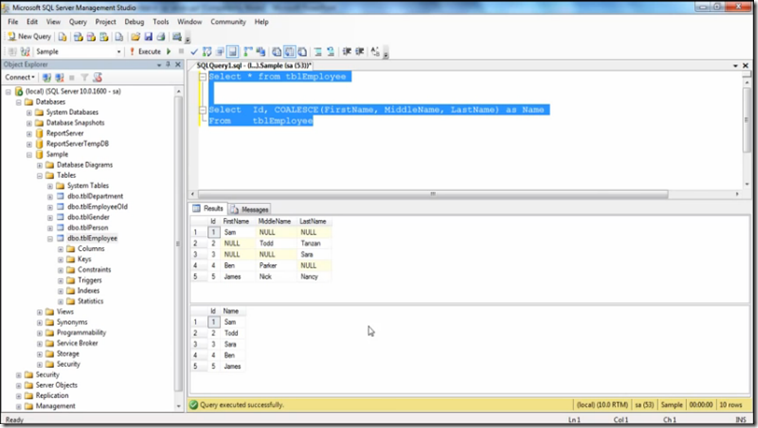Increase indent of selected lines

click(x=359, y=51)
